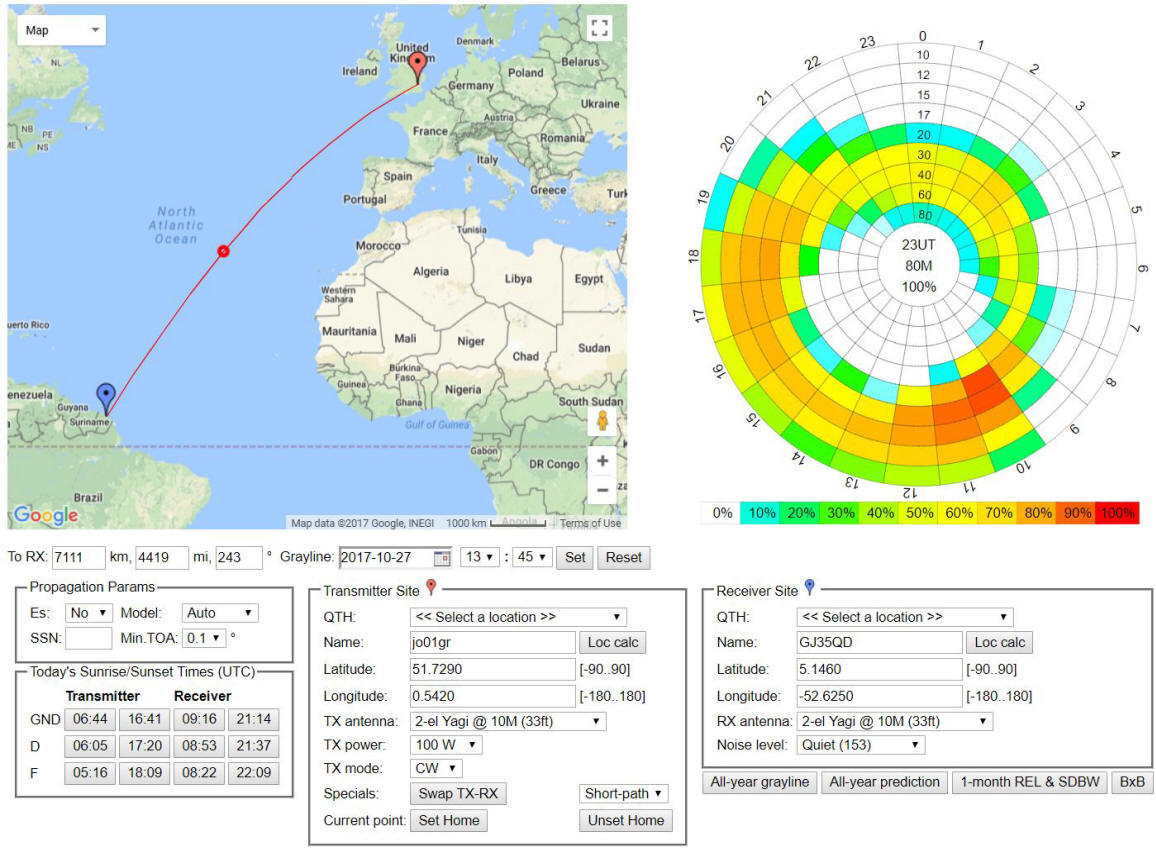Screen dimensions: 1156x850
Task: Click the Set grayline button
Action: (575, 557)
